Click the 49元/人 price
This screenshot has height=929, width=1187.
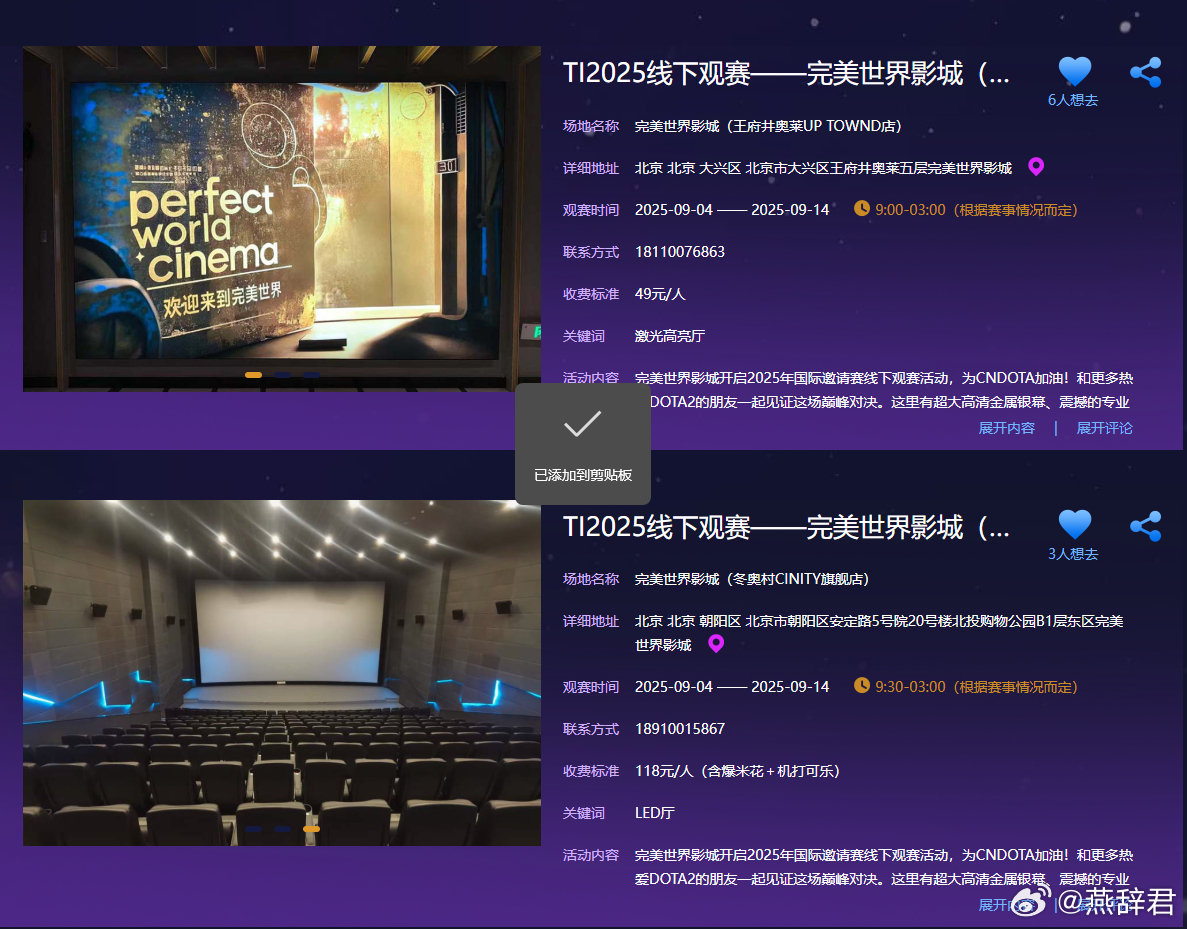click(660, 294)
